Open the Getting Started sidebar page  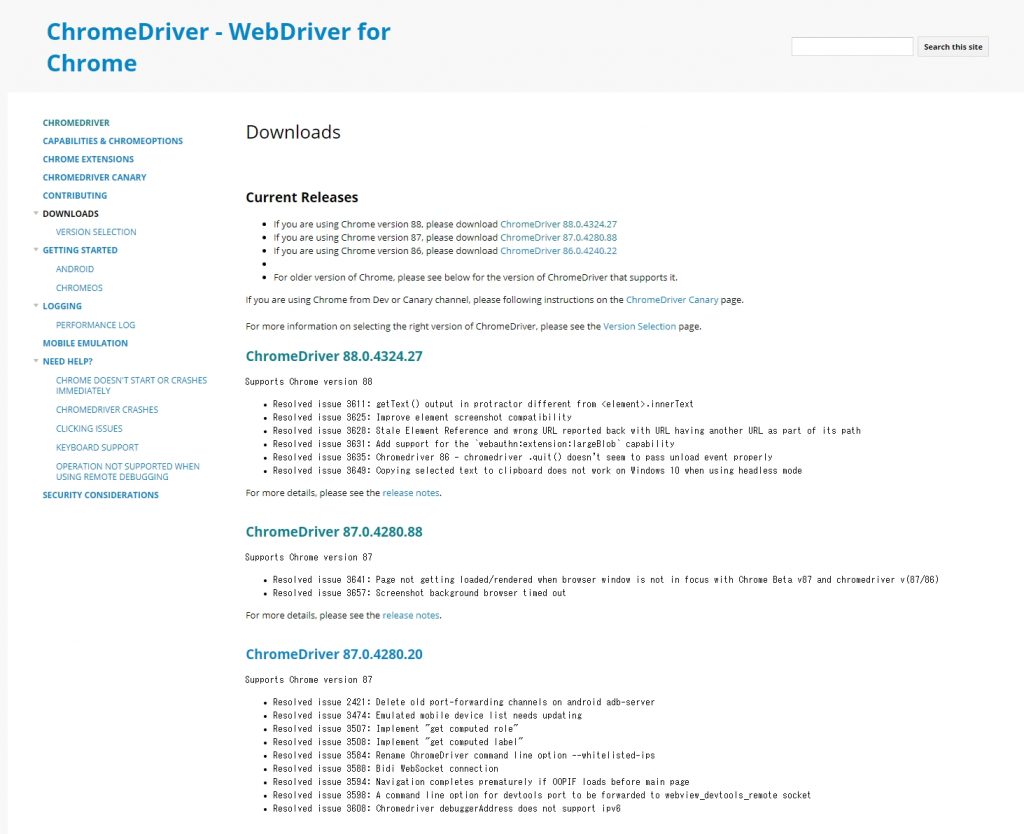click(x=80, y=251)
